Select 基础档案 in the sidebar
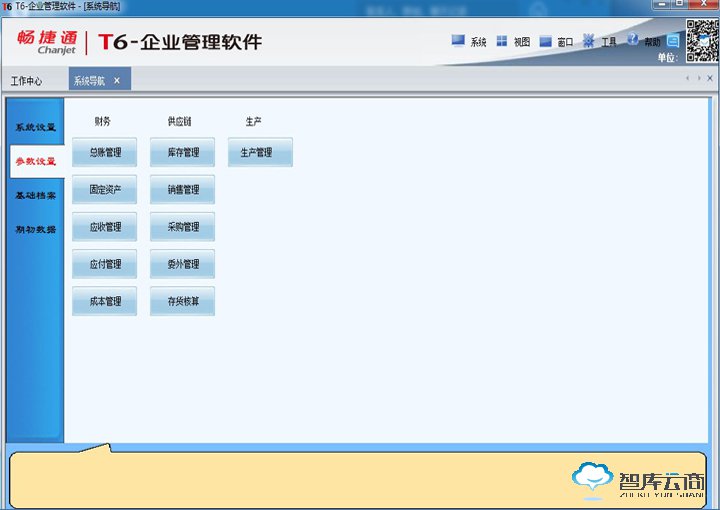This screenshot has width=720, height=510. 35,196
